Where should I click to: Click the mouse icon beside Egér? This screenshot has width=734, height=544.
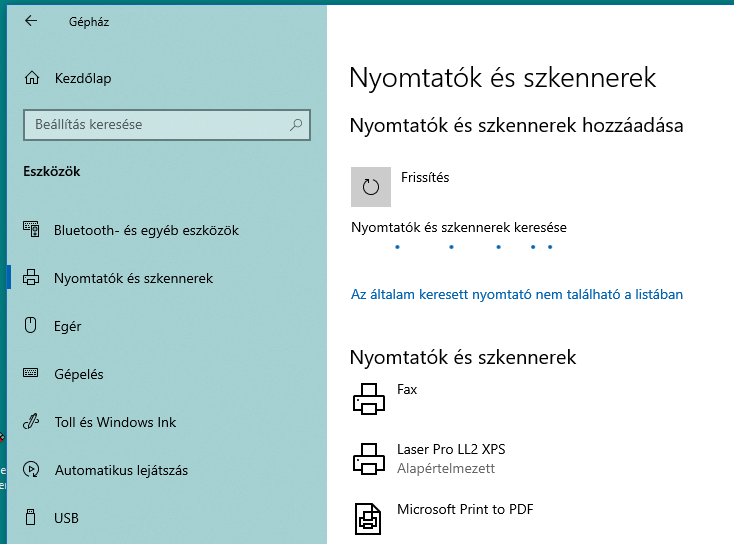point(30,325)
